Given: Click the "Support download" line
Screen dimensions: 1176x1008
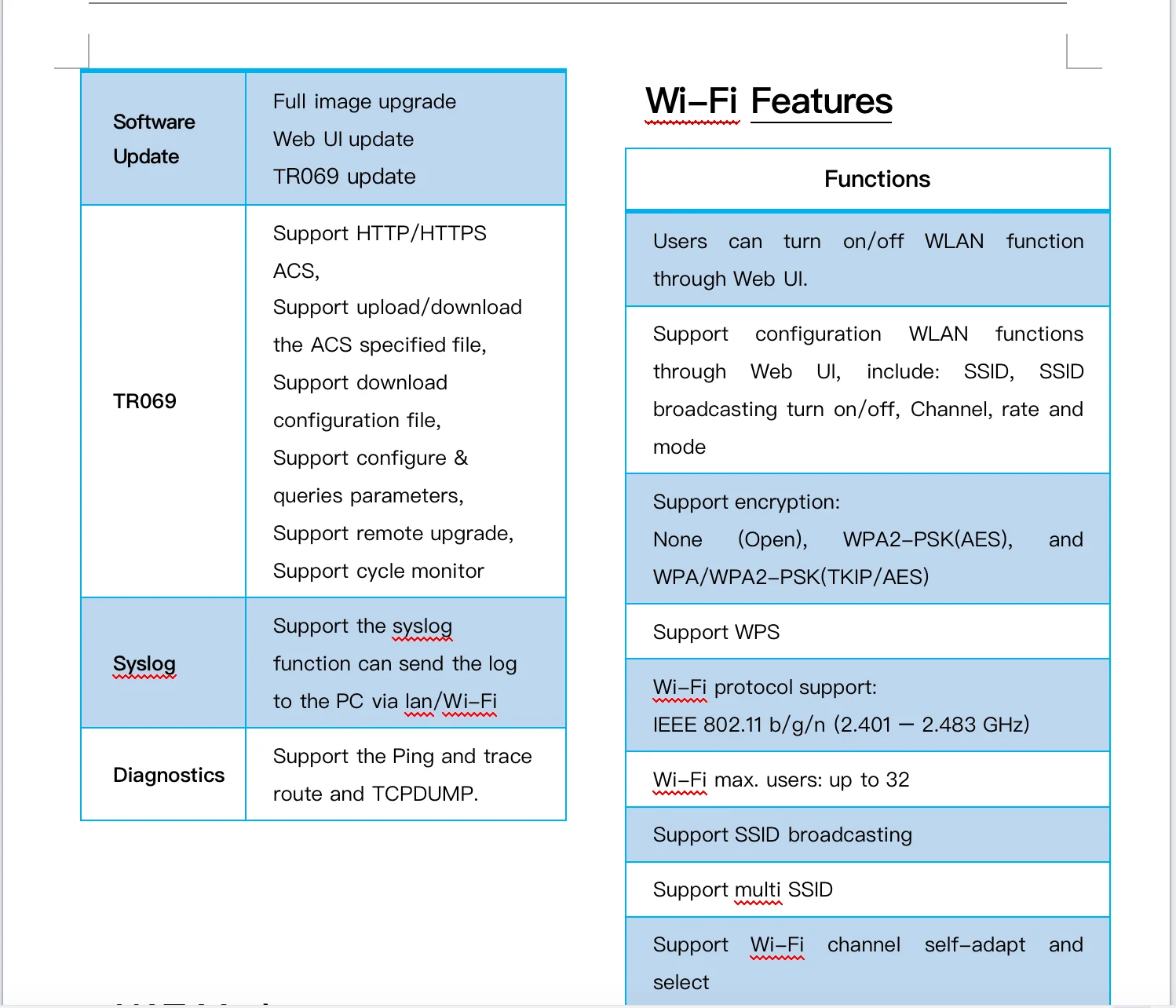Looking at the screenshot, I should click(x=360, y=382).
